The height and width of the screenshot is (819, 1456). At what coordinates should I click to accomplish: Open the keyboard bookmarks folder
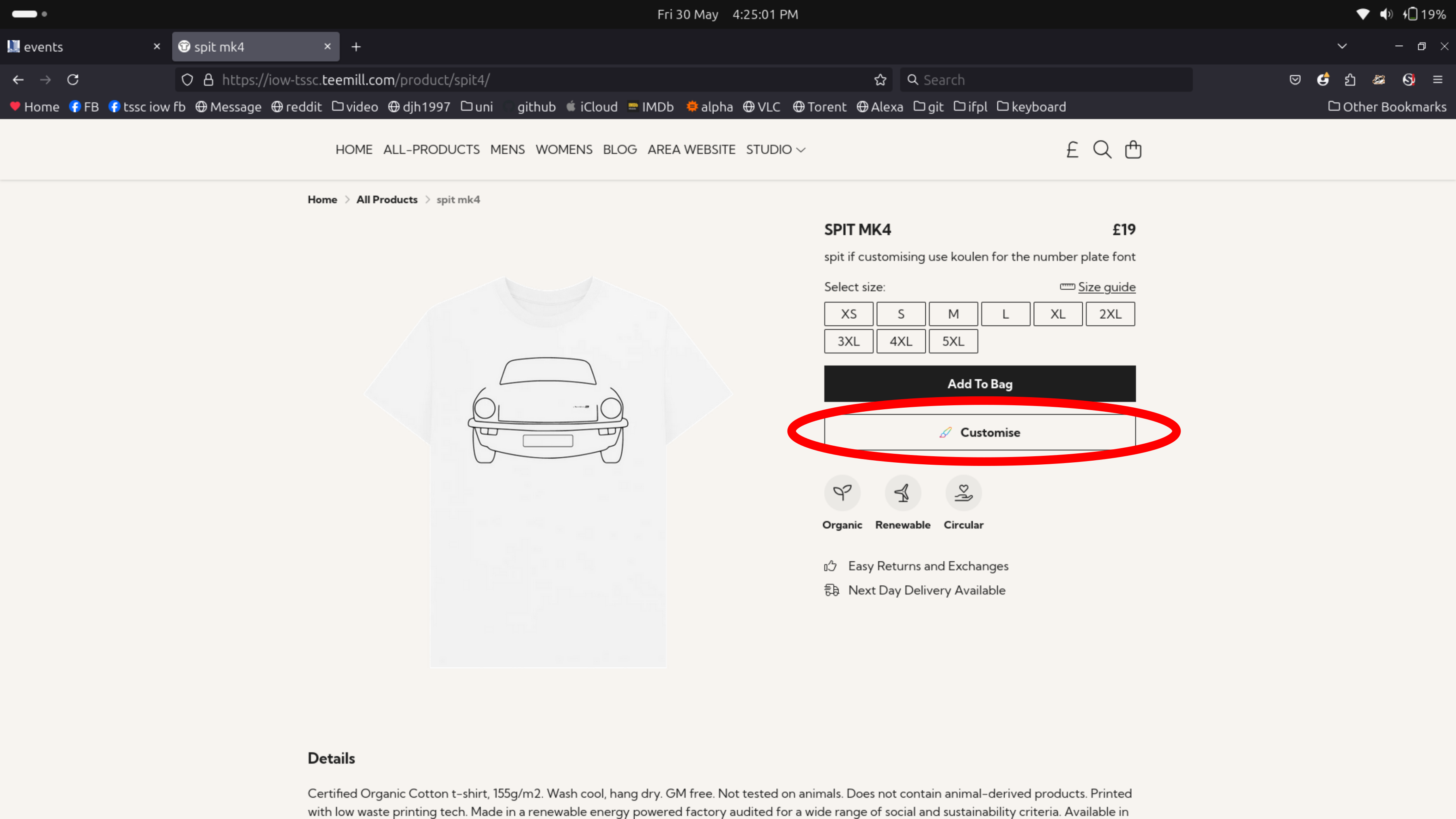coord(1031,107)
